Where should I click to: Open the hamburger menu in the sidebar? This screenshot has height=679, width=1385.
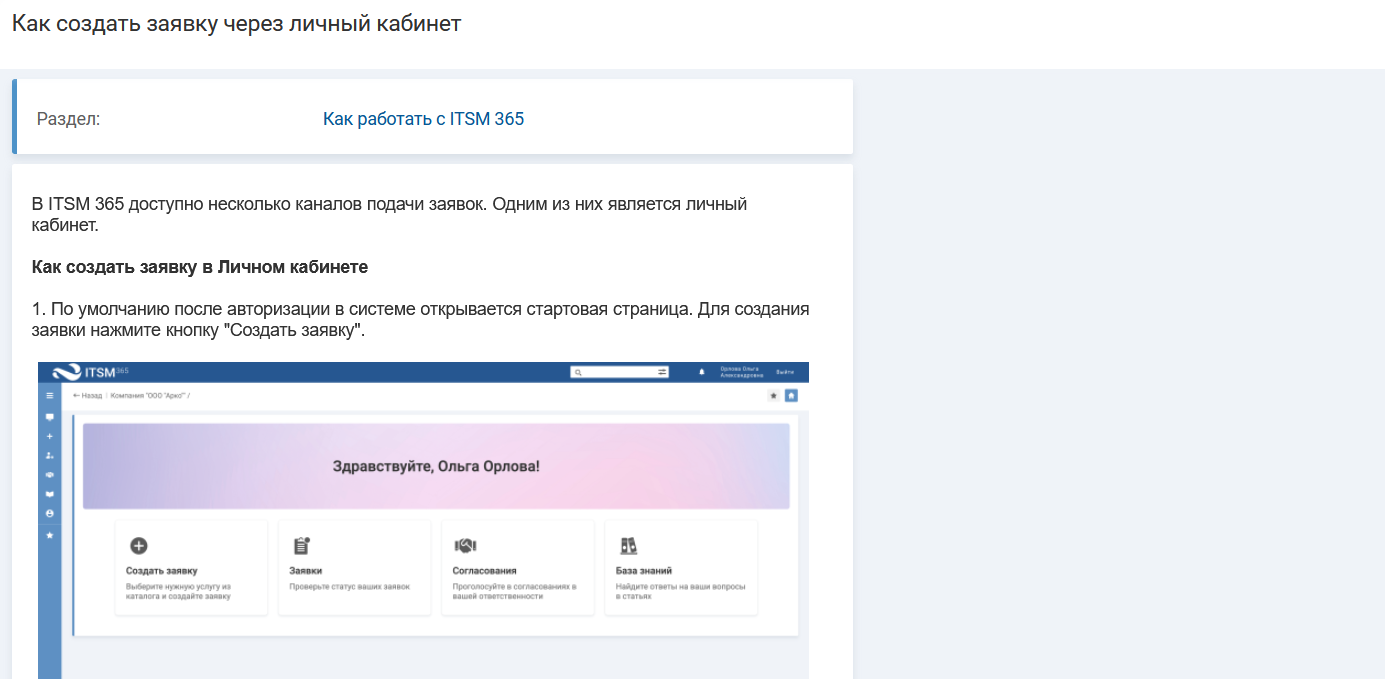[x=49, y=396]
